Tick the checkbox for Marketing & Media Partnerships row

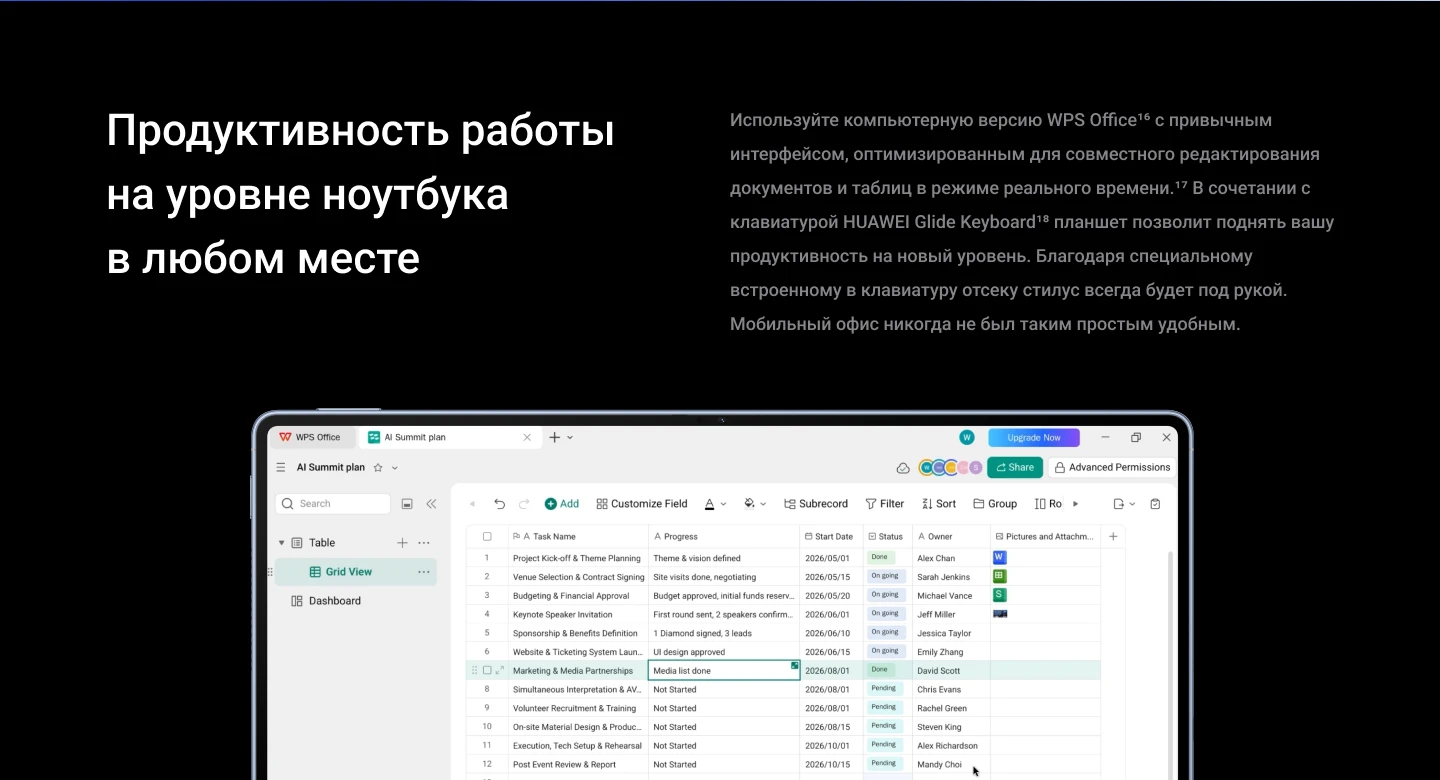click(x=487, y=671)
